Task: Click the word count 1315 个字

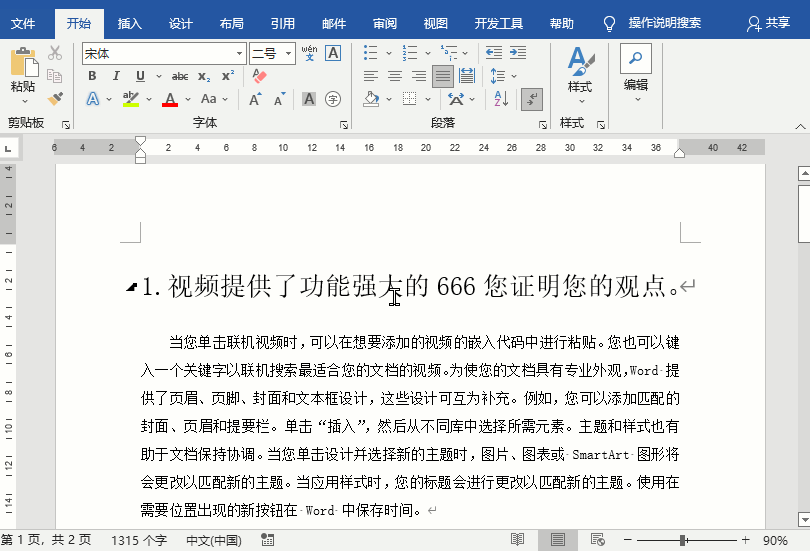Action: click(139, 540)
